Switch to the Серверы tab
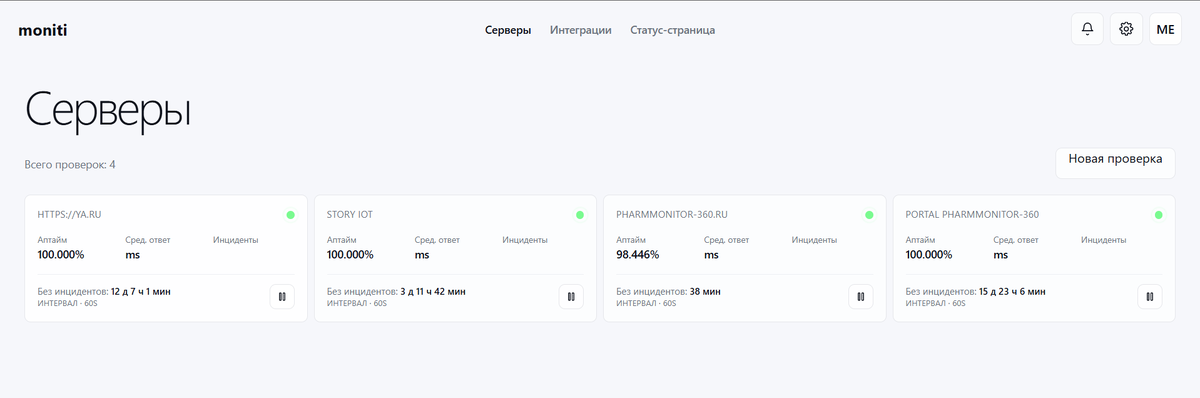 click(x=508, y=30)
